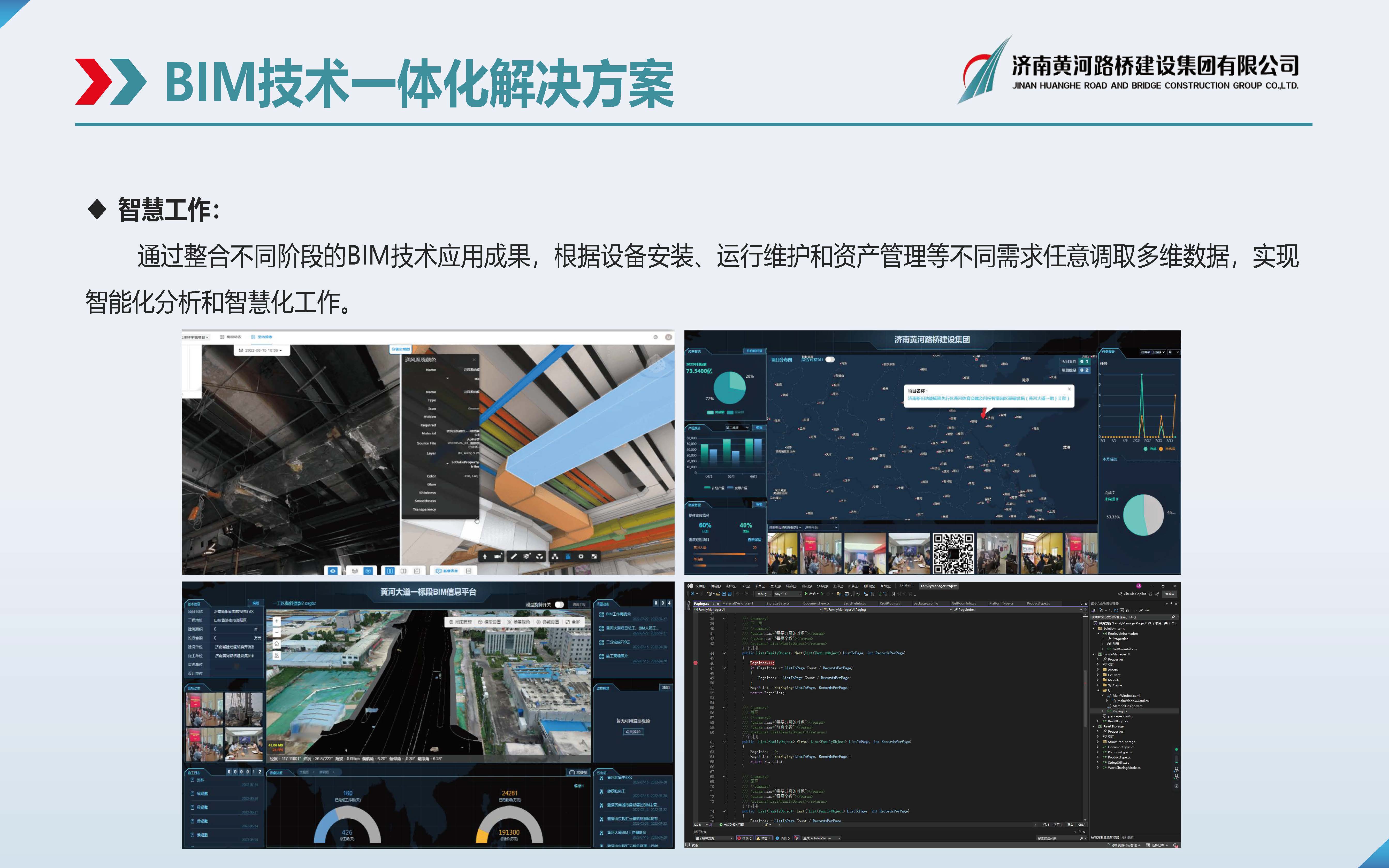Expand the FamilyManagerUI node in Solution Explorer
Viewport: 1389px width, 868px height.
pos(1093,654)
